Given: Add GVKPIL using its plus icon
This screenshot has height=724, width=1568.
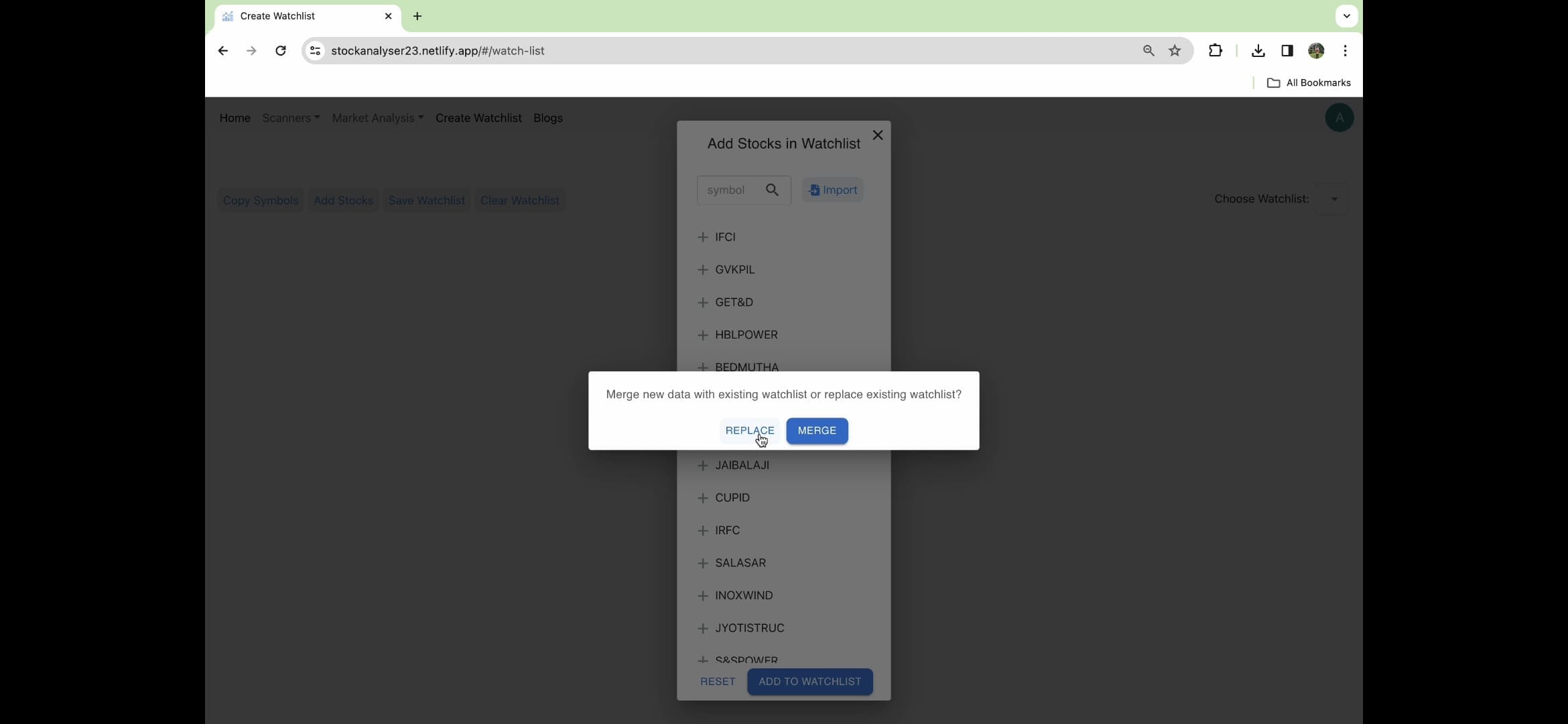Looking at the screenshot, I should tap(702, 269).
